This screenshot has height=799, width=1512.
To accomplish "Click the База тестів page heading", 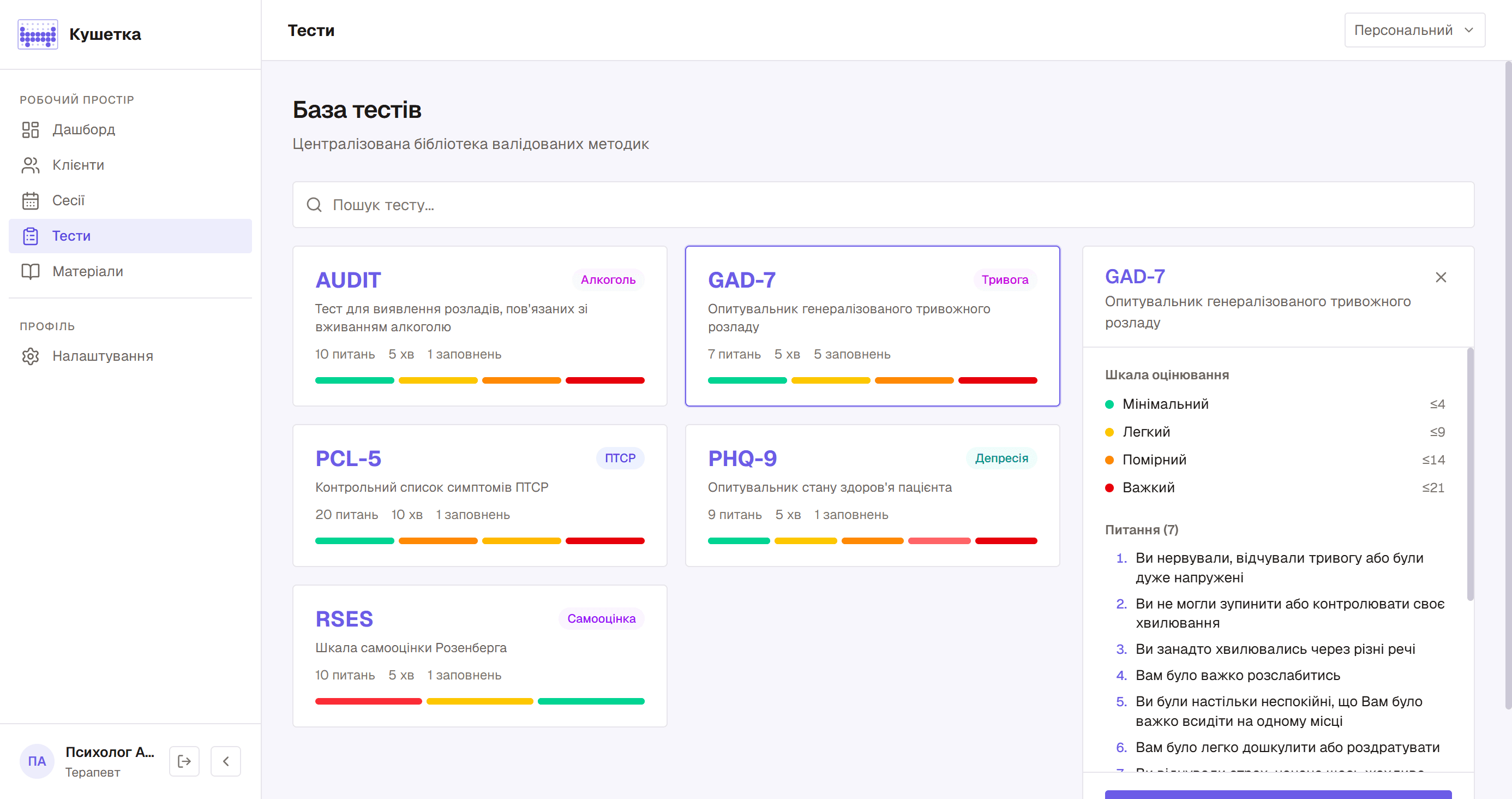I will [357, 110].
